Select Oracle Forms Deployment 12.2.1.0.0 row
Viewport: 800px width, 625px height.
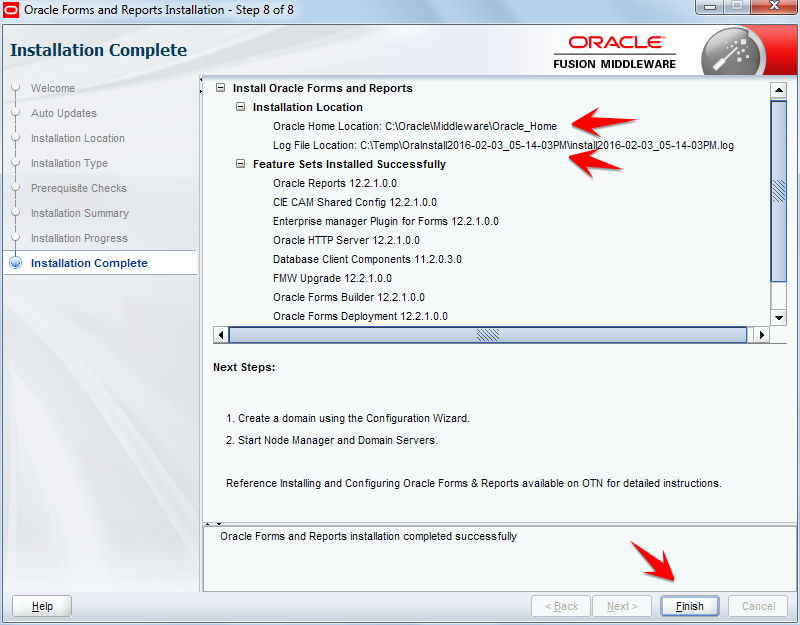click(360, 316)
